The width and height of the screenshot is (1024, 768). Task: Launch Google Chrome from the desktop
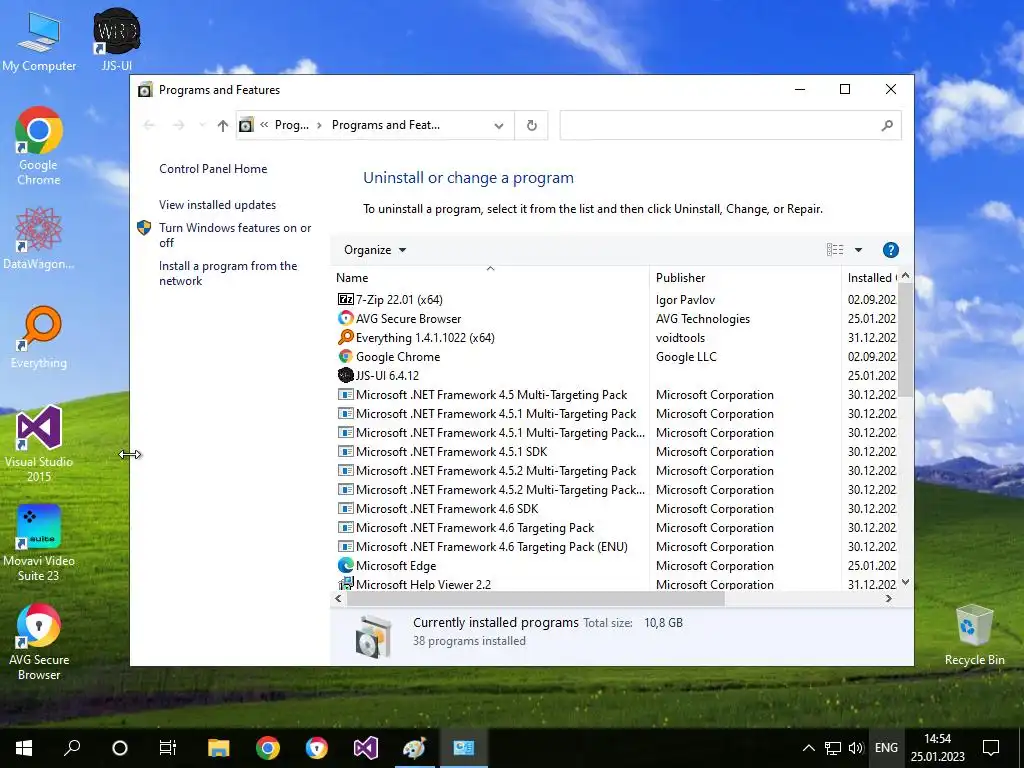(x=39, y=146)
